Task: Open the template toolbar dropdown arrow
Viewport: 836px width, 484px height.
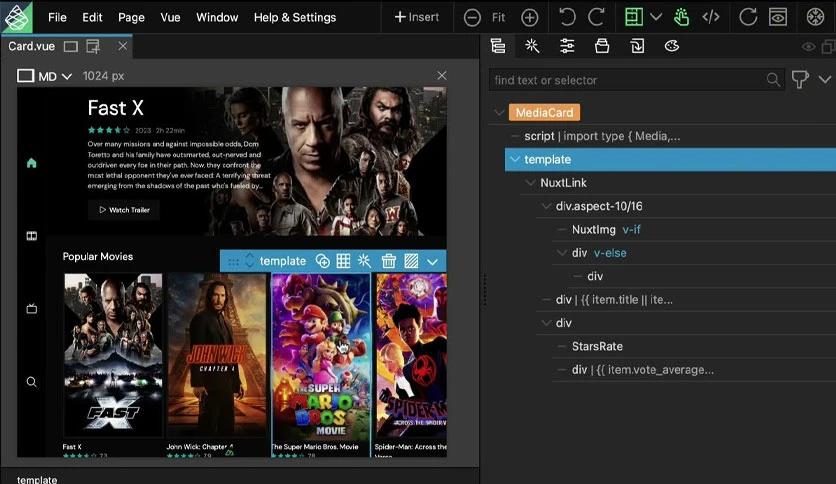Action: point(432,262)
